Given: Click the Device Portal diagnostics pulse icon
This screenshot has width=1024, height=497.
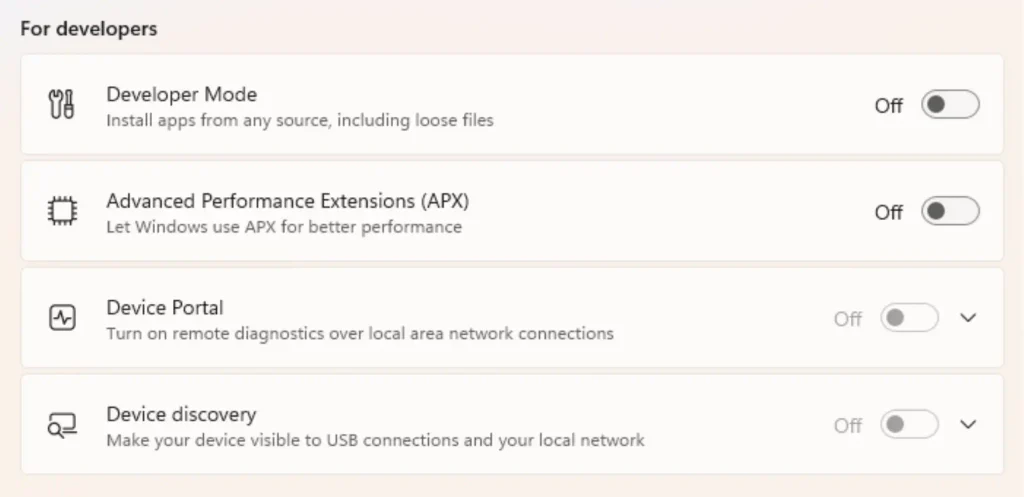Looking at the screenshot, I should tap(62, 318).
